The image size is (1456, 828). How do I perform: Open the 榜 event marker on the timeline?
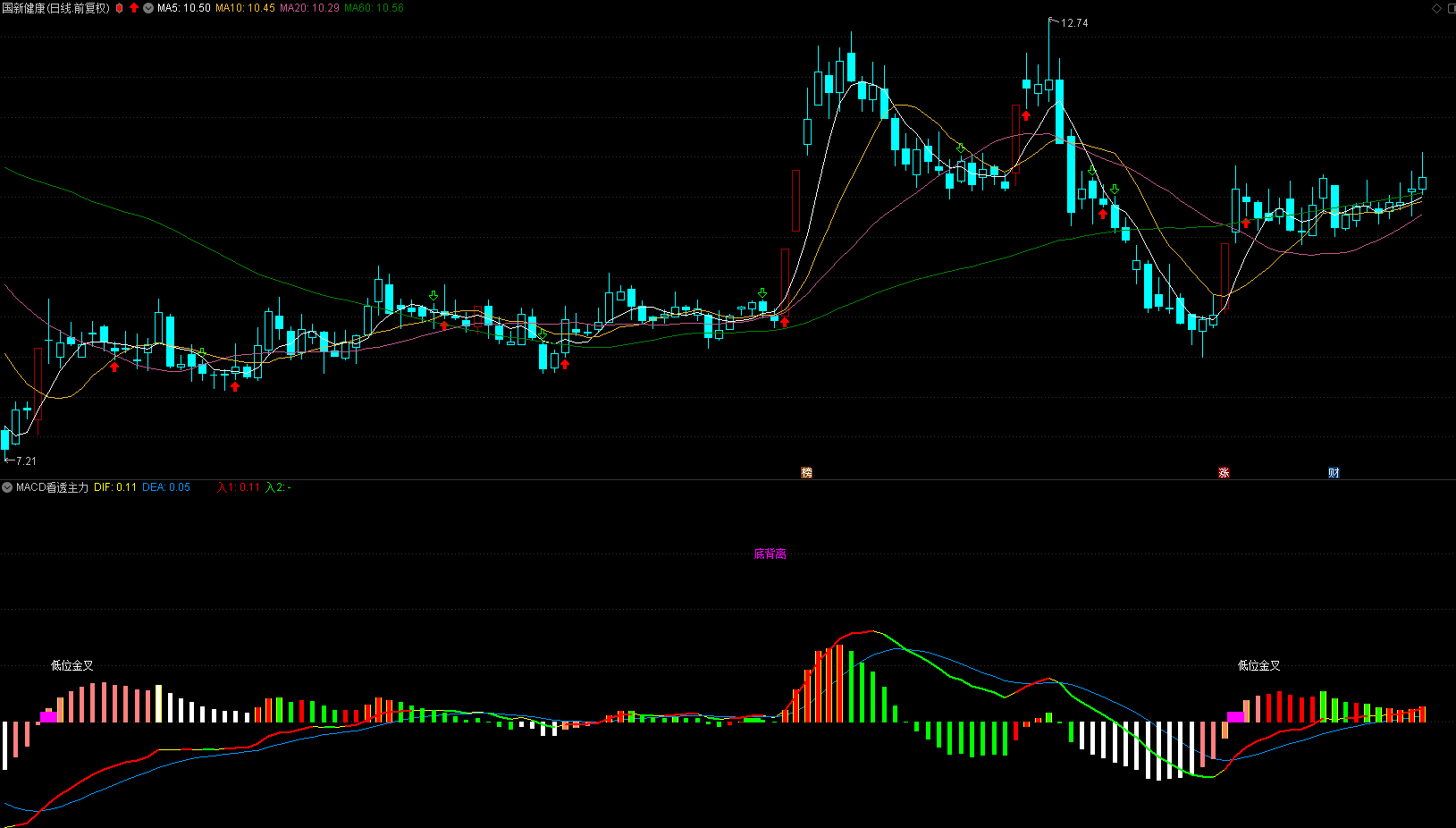tap(807, 473)
